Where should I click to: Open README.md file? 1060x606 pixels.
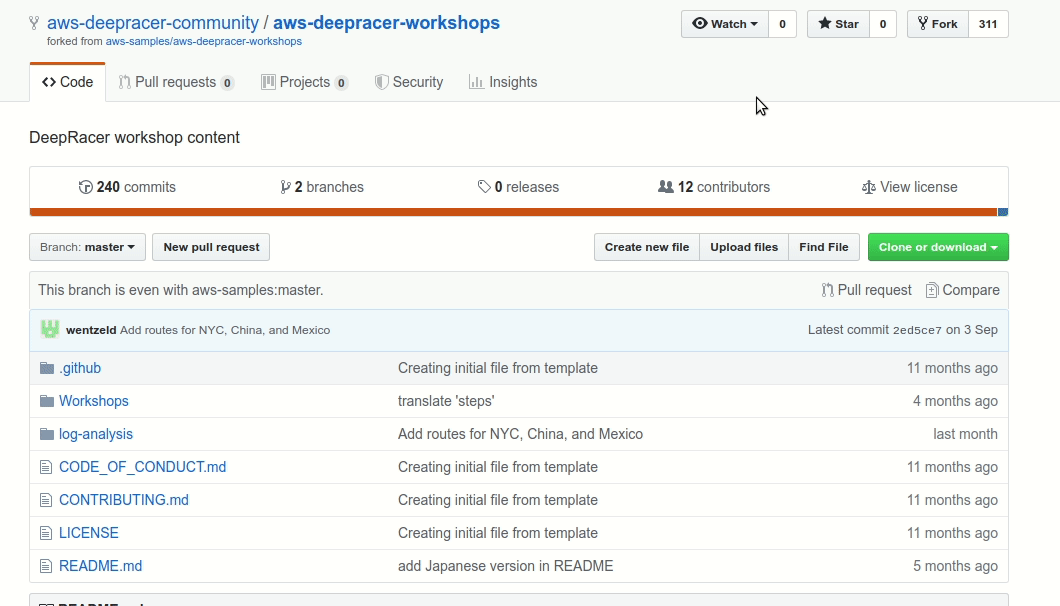[x=101, y=566]
